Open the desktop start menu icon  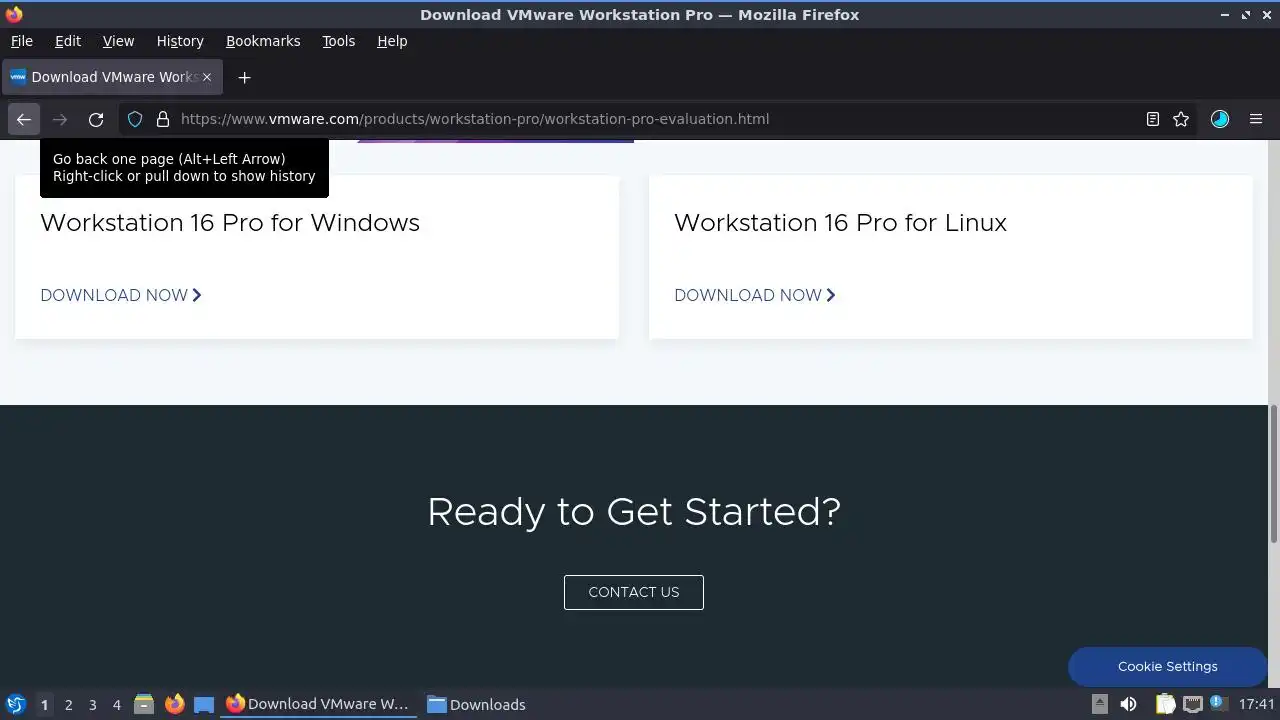click(x=15, y=704)
